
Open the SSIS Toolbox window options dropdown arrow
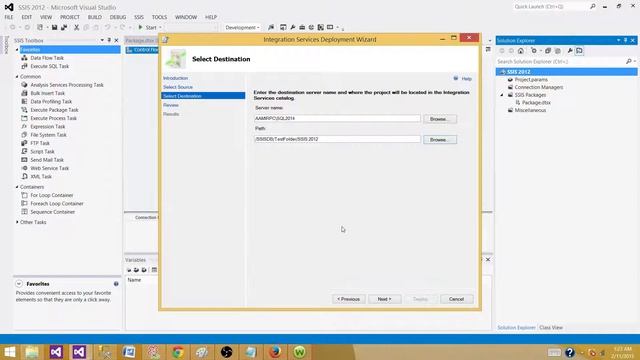coord(102,40)
